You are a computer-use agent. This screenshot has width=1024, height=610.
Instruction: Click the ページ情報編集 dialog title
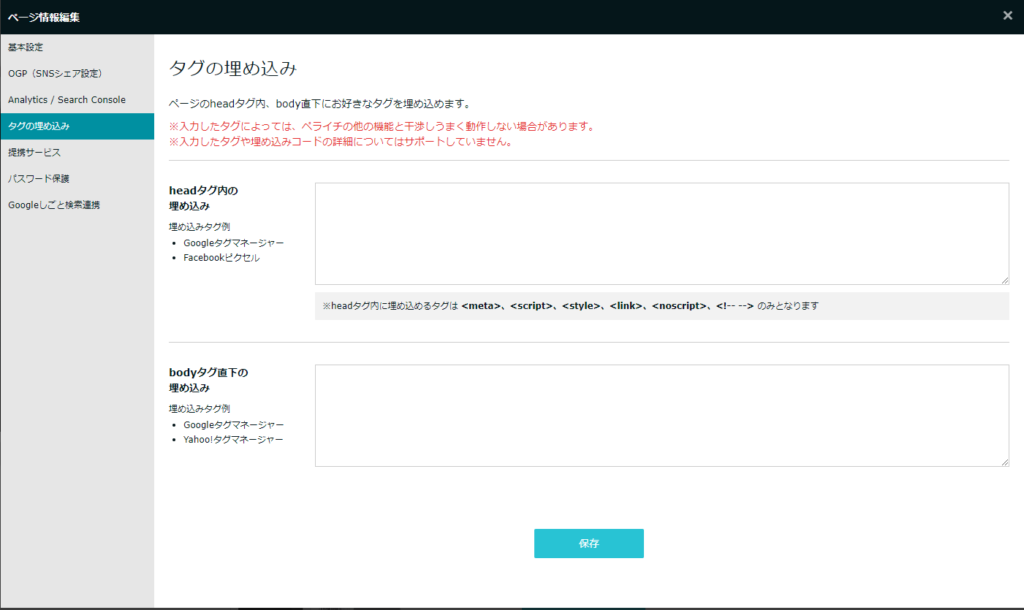click(x=44, y=16)
